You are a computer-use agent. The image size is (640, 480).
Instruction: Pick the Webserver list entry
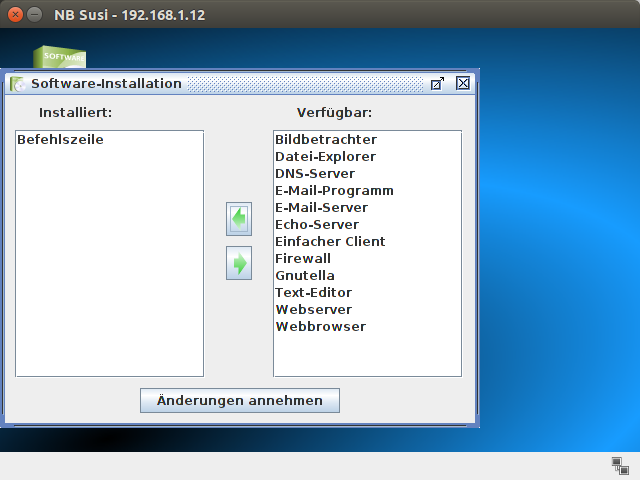[313, 310]
